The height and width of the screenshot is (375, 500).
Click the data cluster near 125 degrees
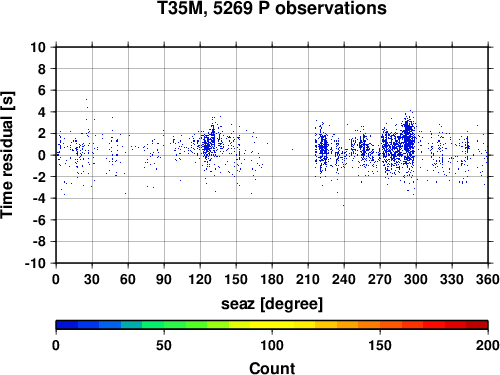click(x=207, y=147)
